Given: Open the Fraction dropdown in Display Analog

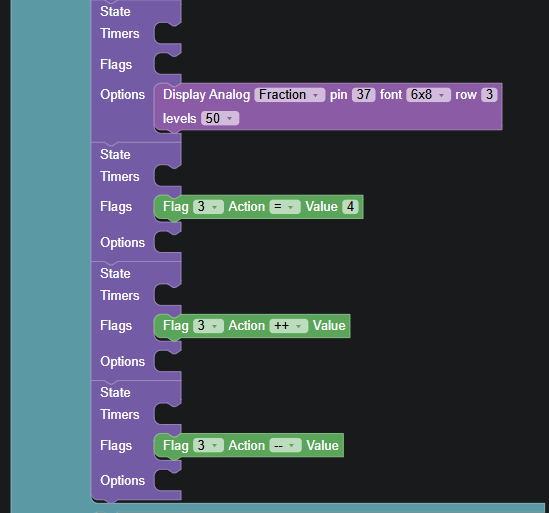Looking at the screenshot, I should point(290,95).
